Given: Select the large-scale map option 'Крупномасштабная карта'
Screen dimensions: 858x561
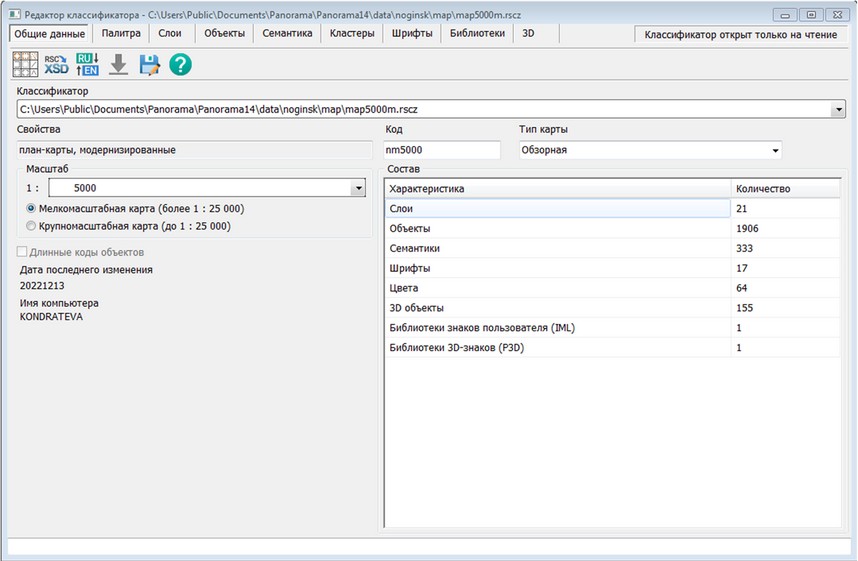Looking at the screenshot, I should coord(31,227).
